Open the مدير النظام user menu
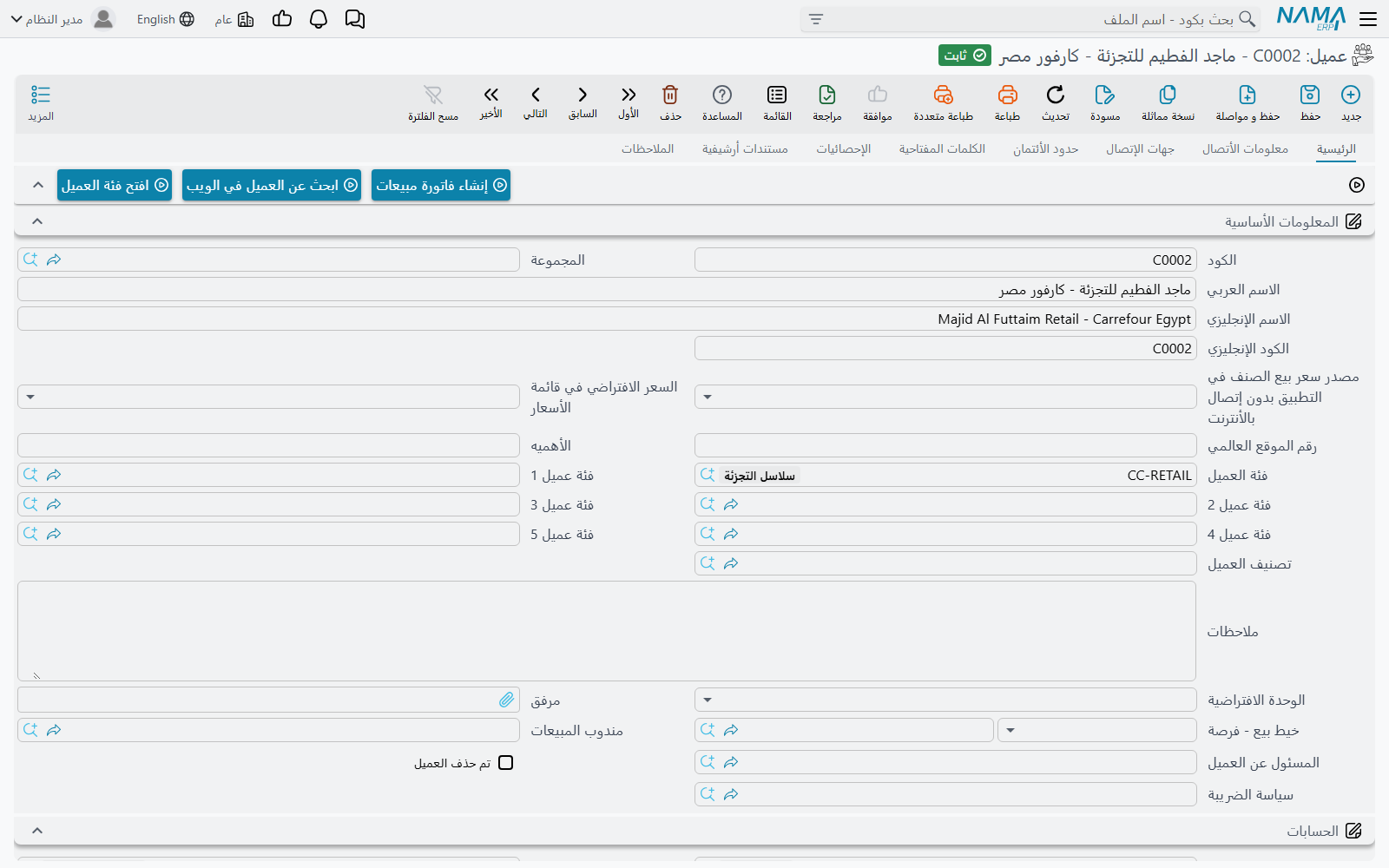This screenshot has height=868, width=1389. tap(63, 19)
